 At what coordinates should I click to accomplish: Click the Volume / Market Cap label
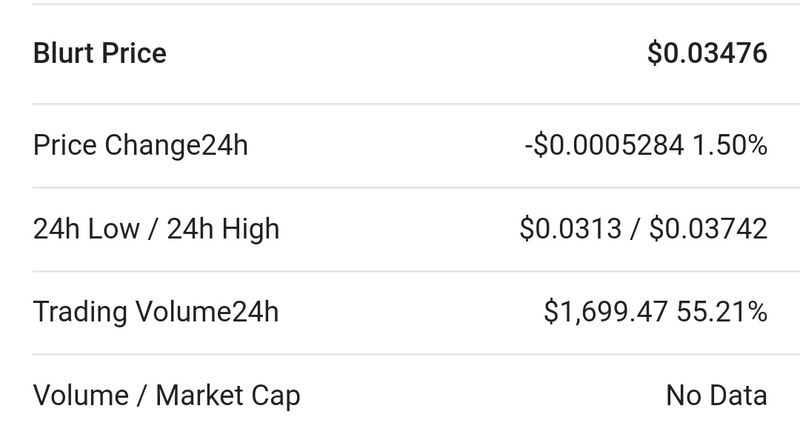point(167,395)
